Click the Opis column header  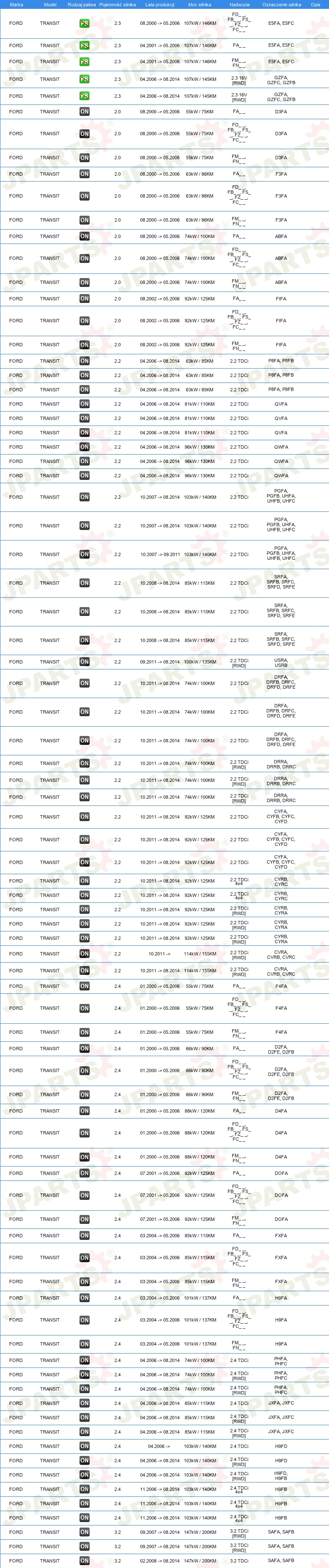pyautogui.click(x=315, y=4)
